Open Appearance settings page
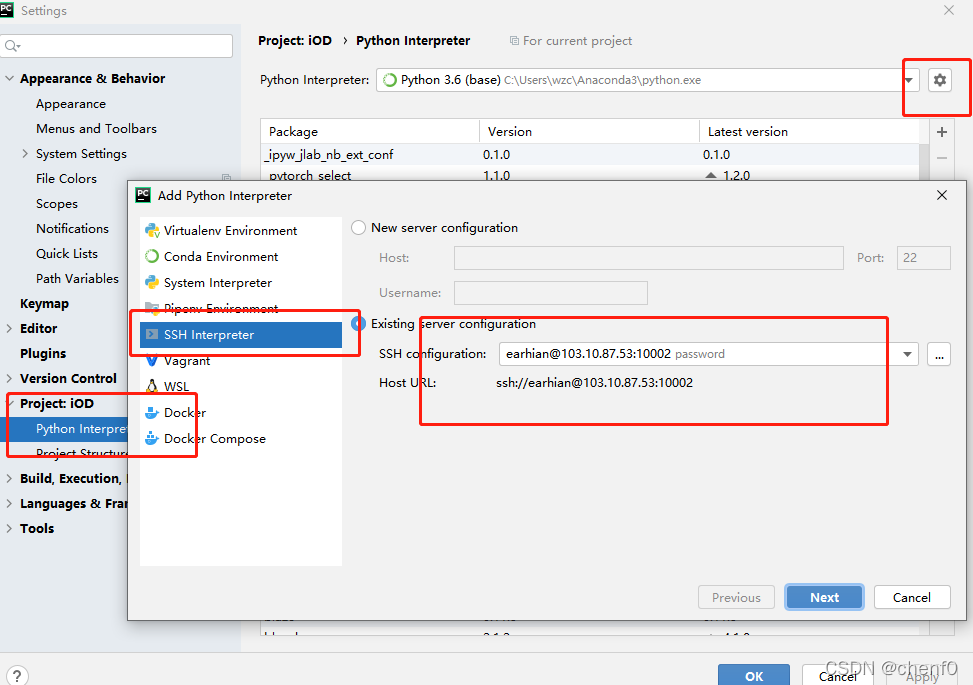The height and width of the screenshot is (685, 973). (x=71, y=104)
